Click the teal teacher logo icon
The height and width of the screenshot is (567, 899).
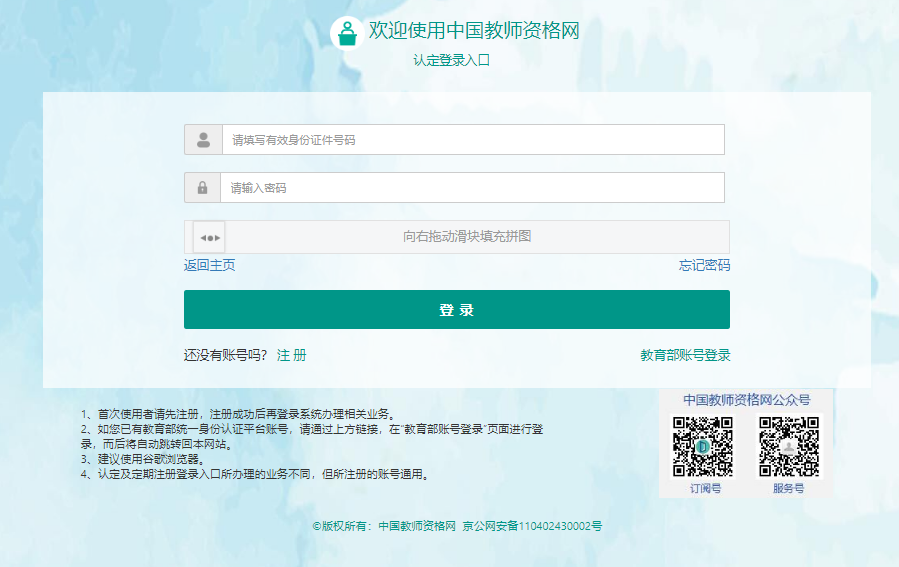[347, 33]
